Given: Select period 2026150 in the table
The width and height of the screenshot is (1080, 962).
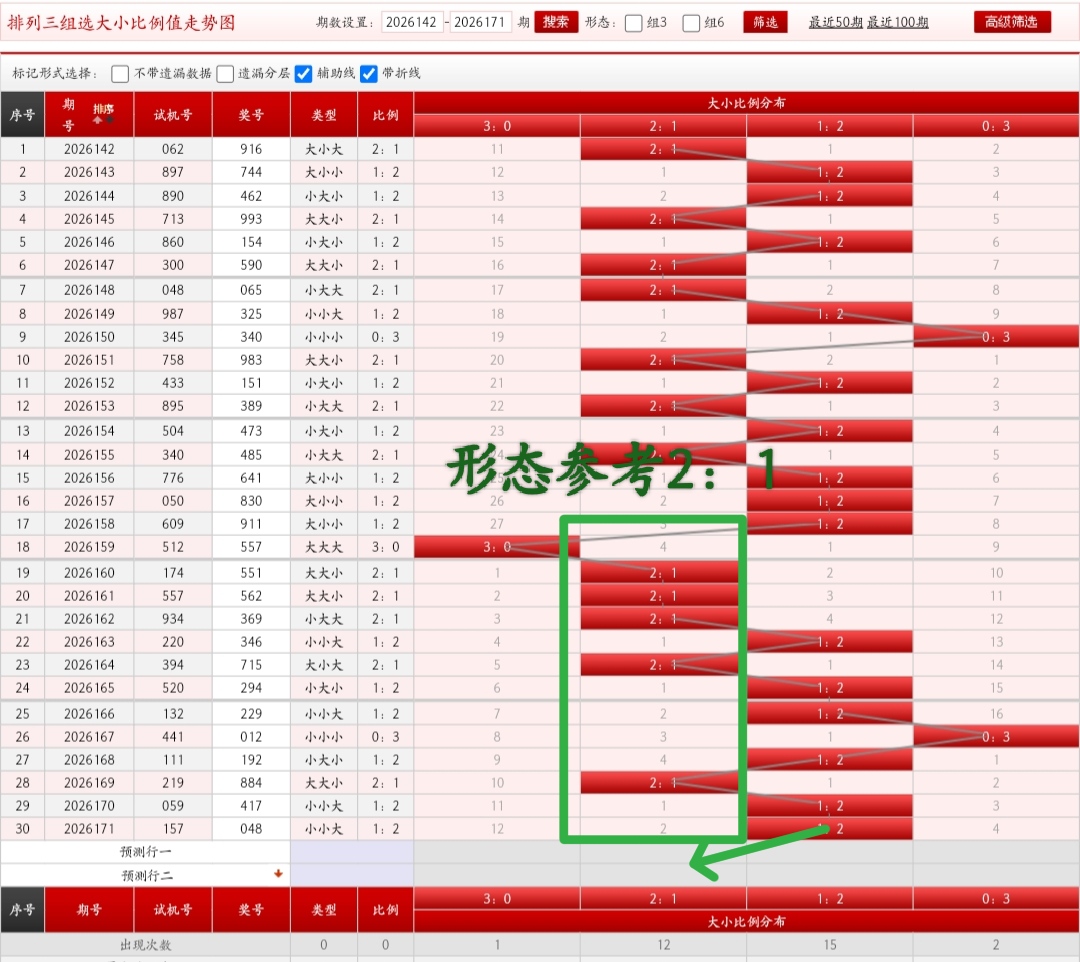Looking at the screenshot, I should click(x=90, y=337).
